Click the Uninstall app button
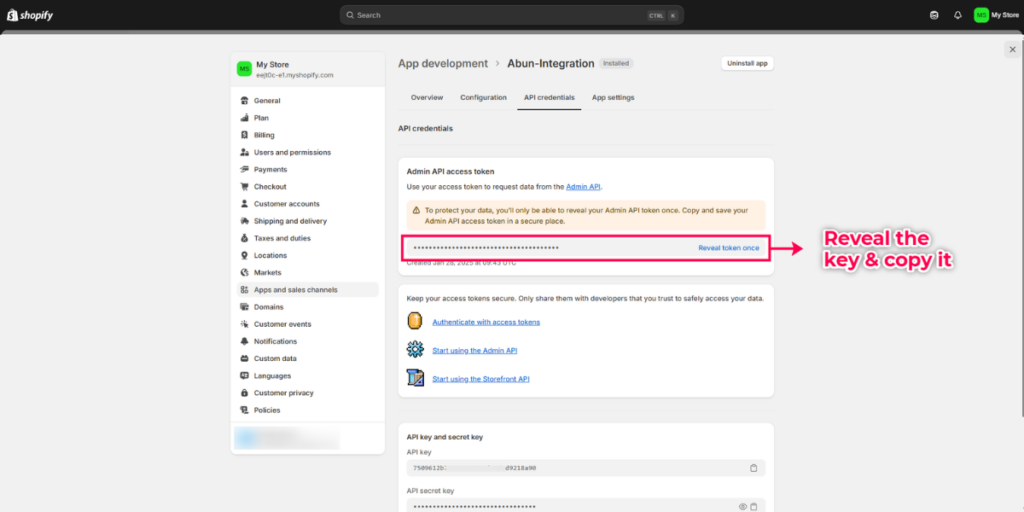This screenshot has height=512, width=1024. click(747, 63)
